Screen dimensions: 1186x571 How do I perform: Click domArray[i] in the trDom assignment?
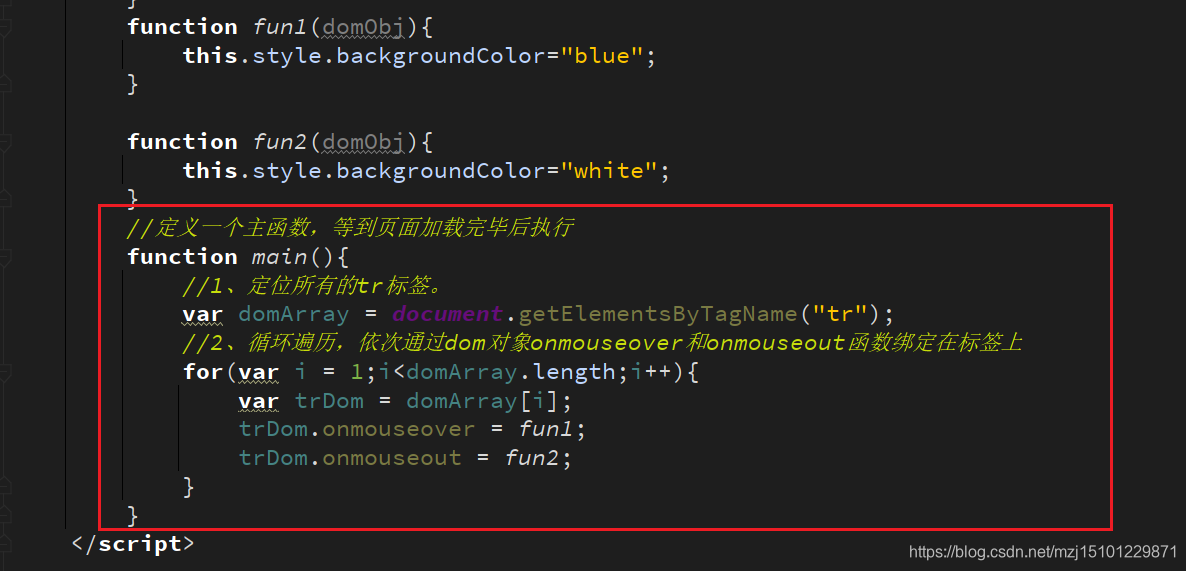(x=483, y=401)
